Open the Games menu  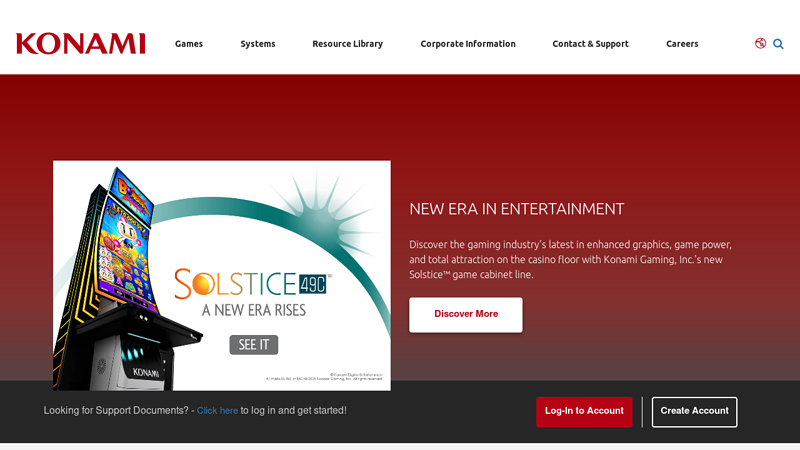click(x=189, y=44)
